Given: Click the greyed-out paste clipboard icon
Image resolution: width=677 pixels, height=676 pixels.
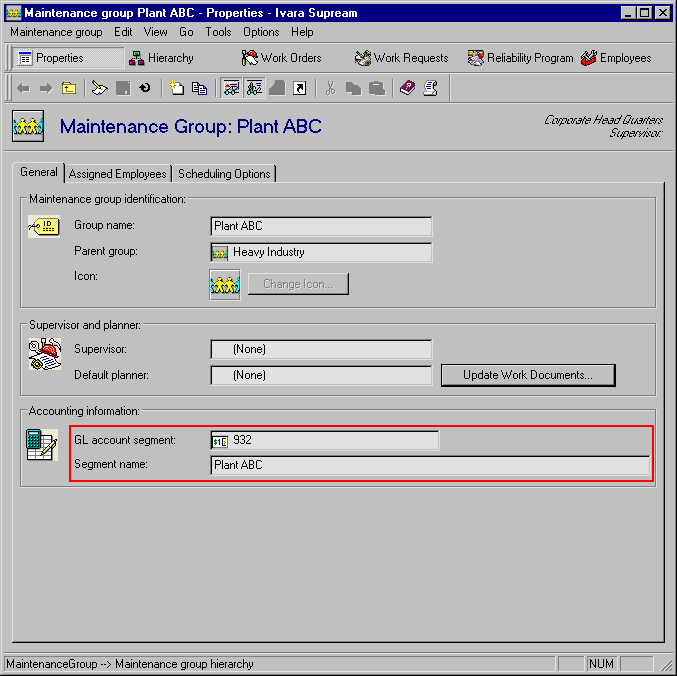Looking at the screenshot, I should point(377,88).
